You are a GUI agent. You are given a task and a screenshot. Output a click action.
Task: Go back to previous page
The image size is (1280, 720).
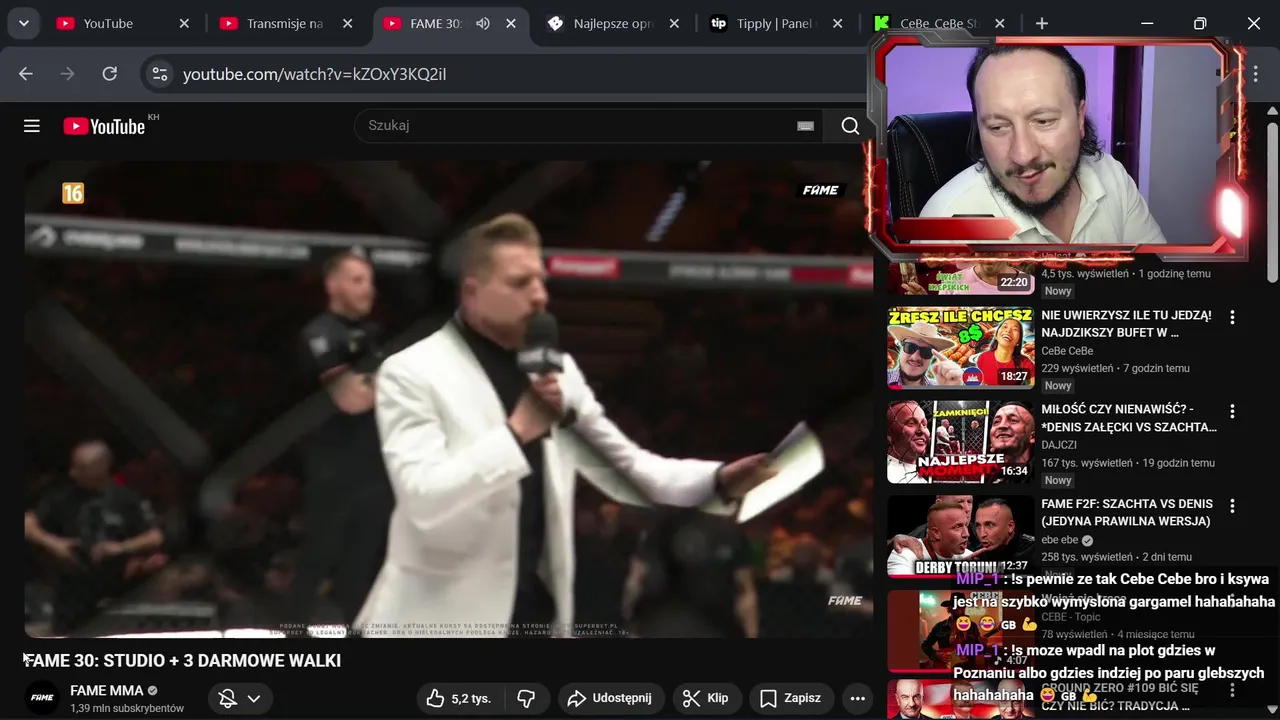[26, 74]
